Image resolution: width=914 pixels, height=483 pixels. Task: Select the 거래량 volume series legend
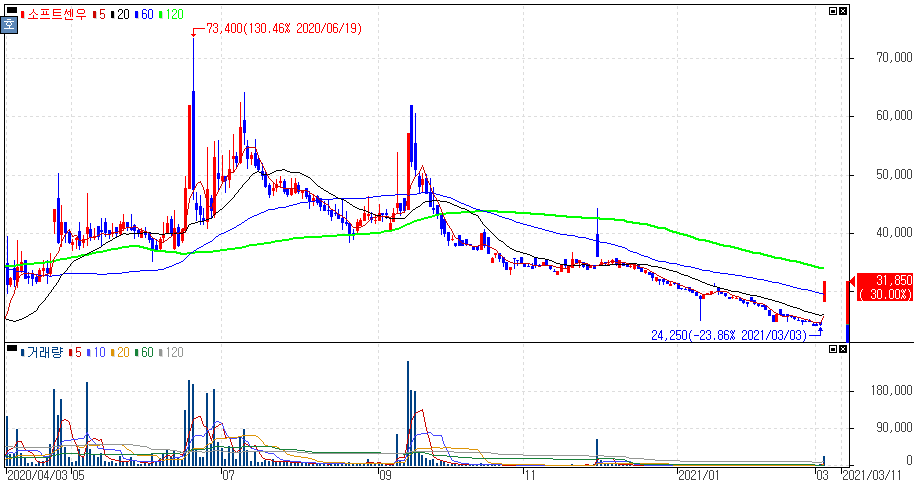(42, 352)
